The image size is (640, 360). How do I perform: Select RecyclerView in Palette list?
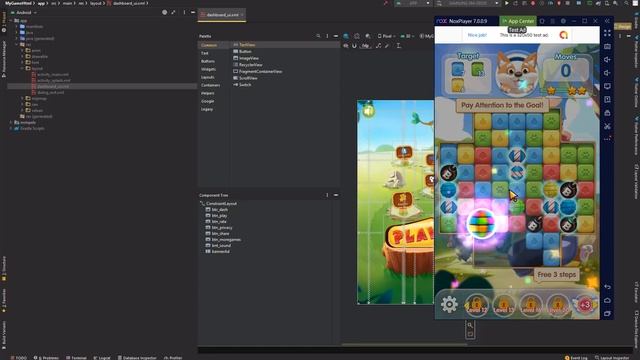[251, 65]
